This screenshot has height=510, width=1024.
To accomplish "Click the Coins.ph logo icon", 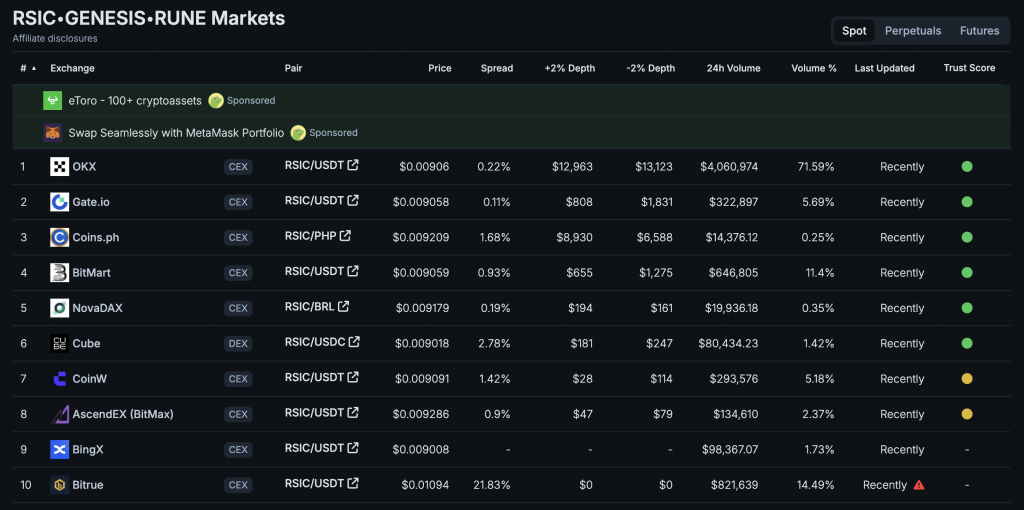I will point(59,238).
